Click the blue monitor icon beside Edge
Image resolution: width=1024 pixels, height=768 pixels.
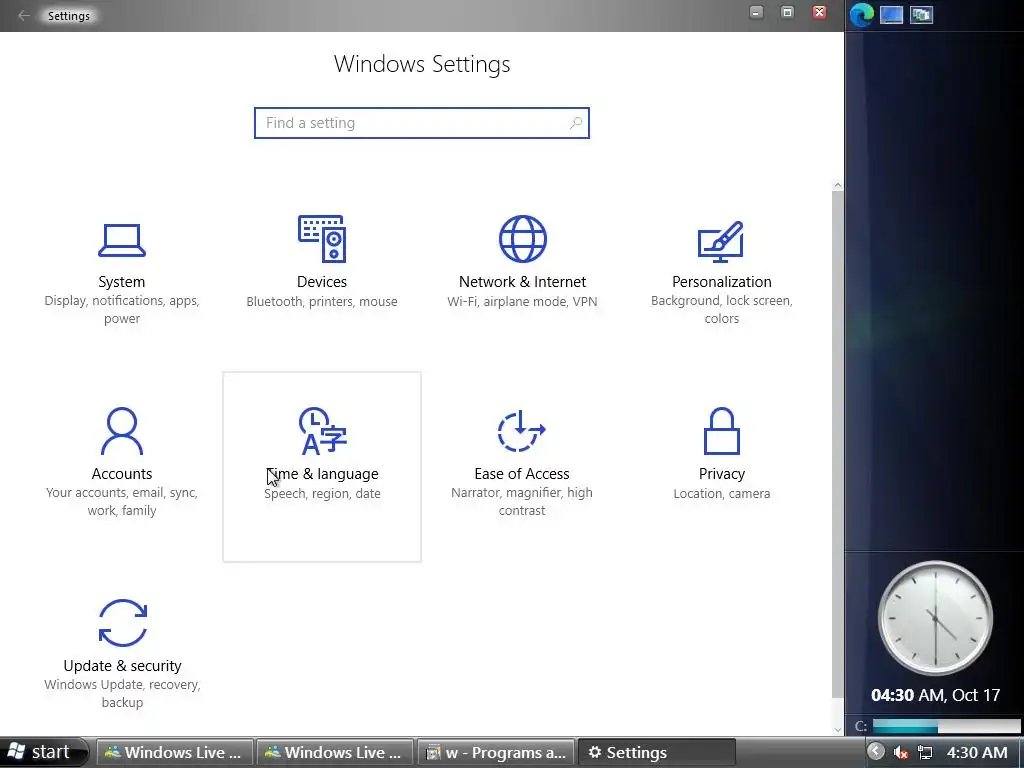coord(891,14)
